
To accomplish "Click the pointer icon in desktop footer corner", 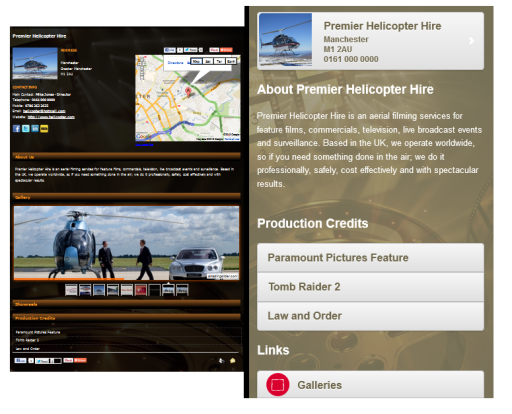I will click(221, 360).
